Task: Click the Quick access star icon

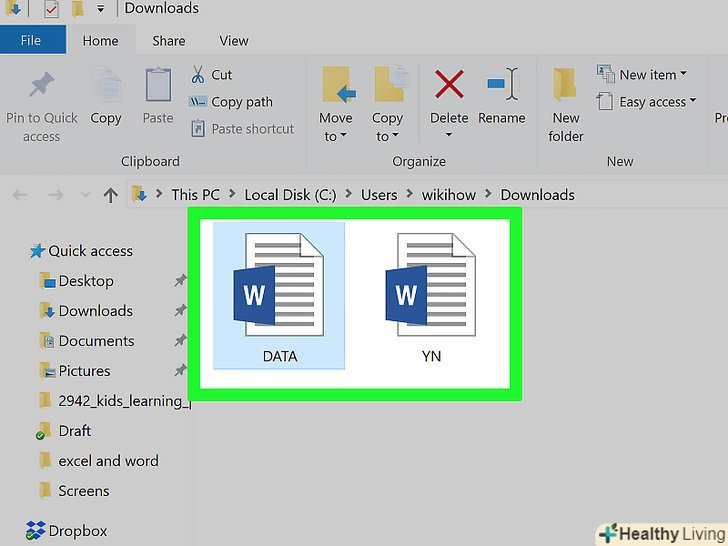Action: 38,251
